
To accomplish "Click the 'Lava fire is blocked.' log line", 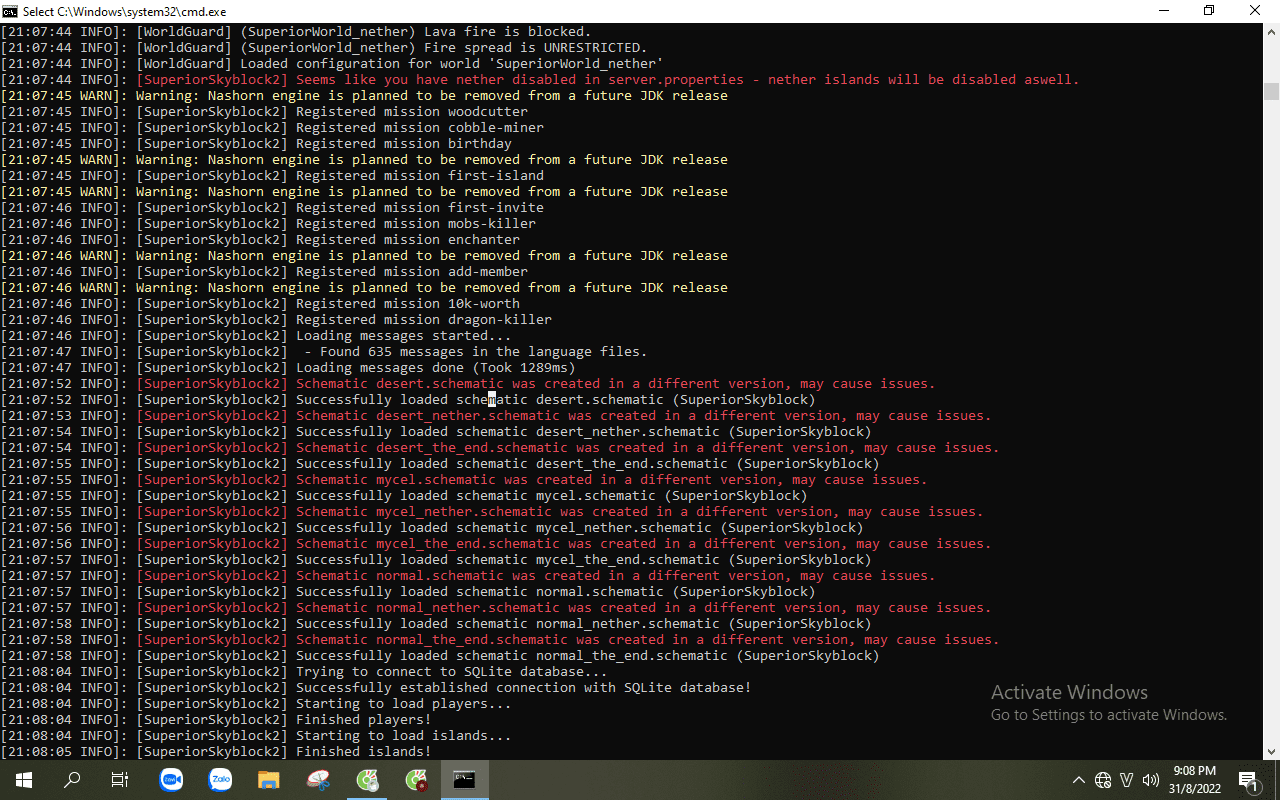I will pos(296,32).
